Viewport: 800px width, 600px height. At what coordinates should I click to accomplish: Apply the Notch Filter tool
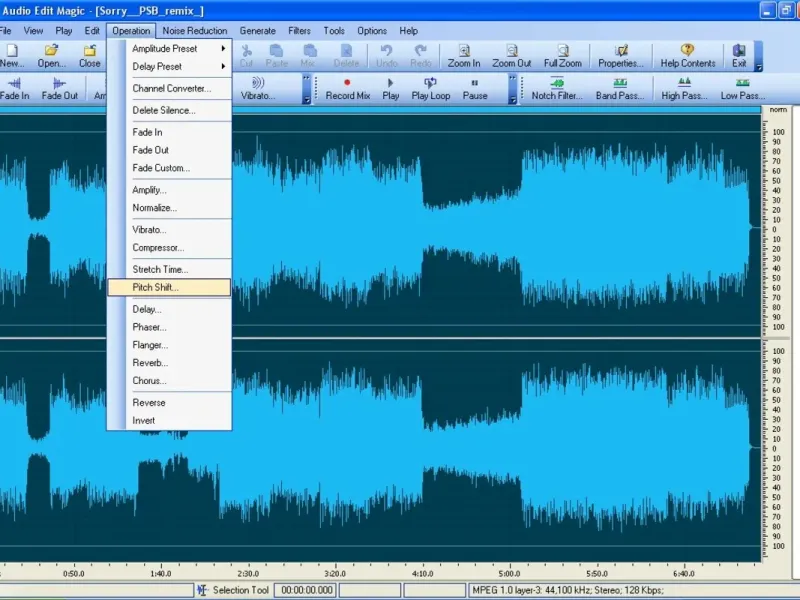click(557, 88)
